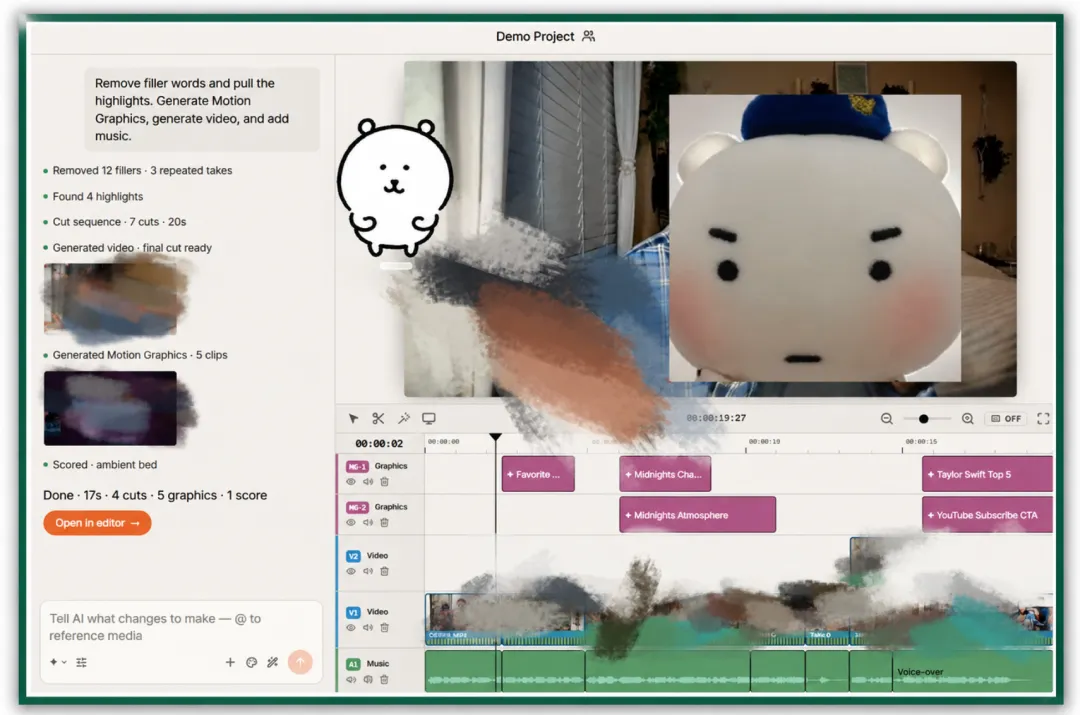Click the headphones solo icon on A1 Music
Image resolution: width=1080 pixels, height=715 pixels.
click(x=368, y=679)
